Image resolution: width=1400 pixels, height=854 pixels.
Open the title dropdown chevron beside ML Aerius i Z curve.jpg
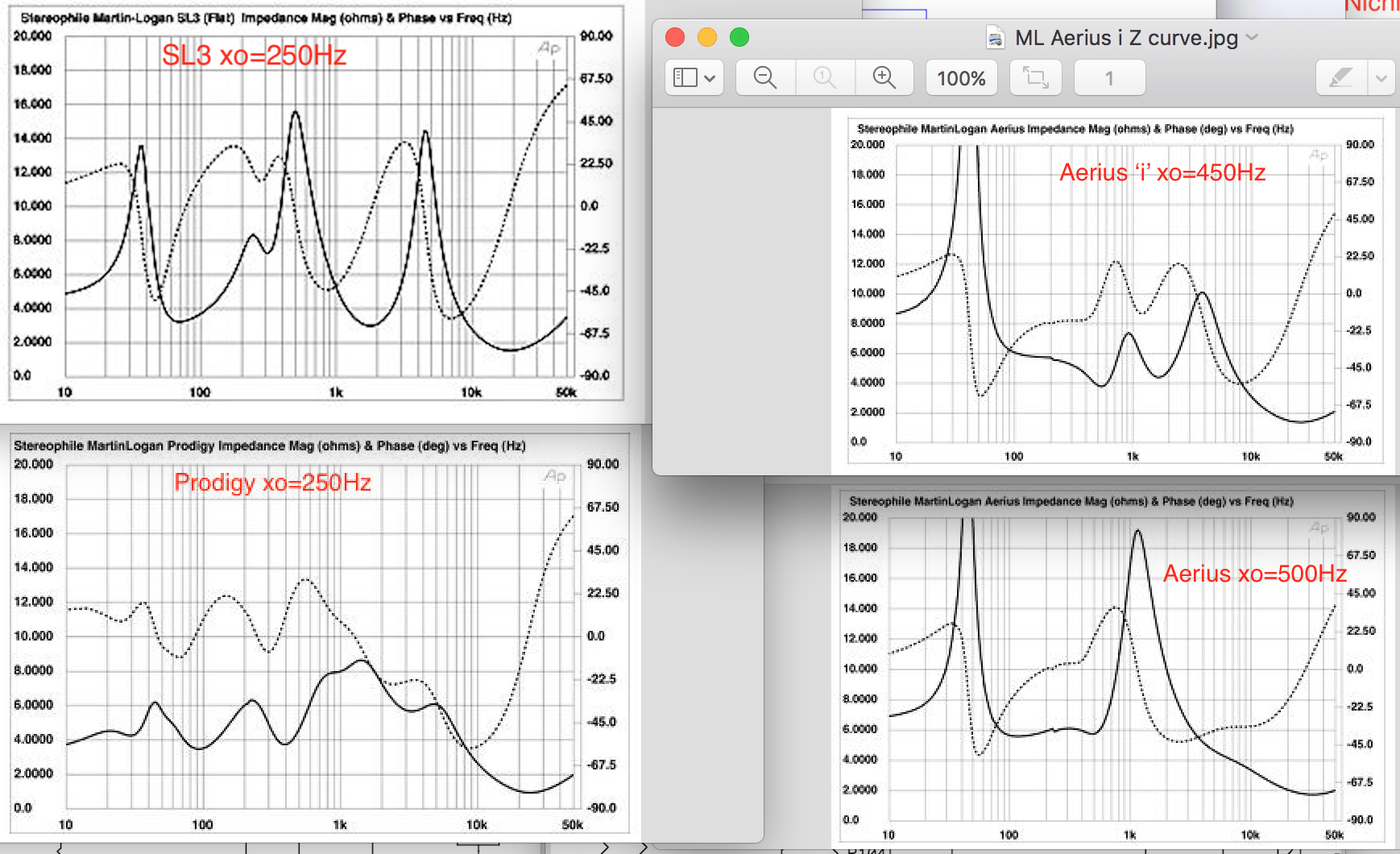click(x=1252, y=37)
